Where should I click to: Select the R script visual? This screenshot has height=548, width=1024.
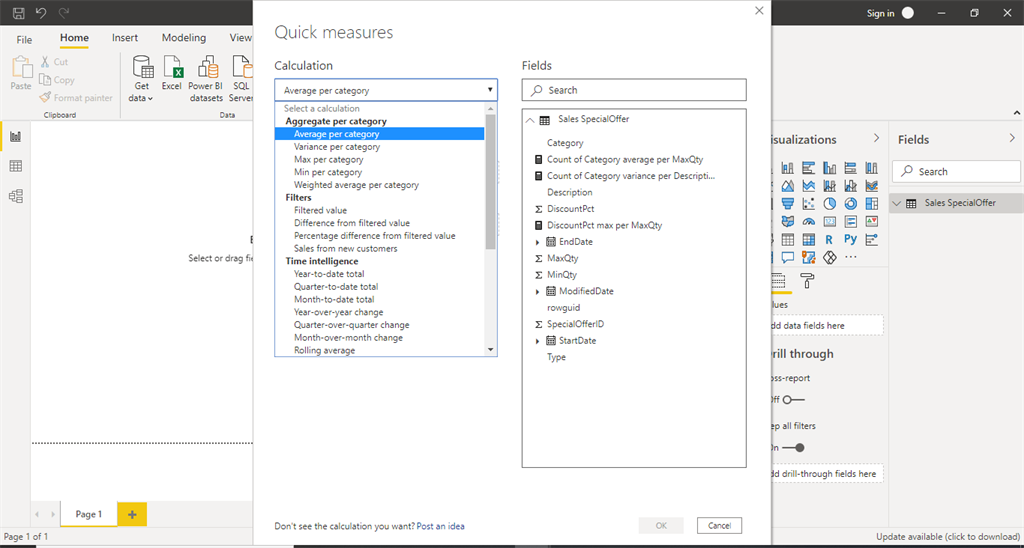click(829, 240)
